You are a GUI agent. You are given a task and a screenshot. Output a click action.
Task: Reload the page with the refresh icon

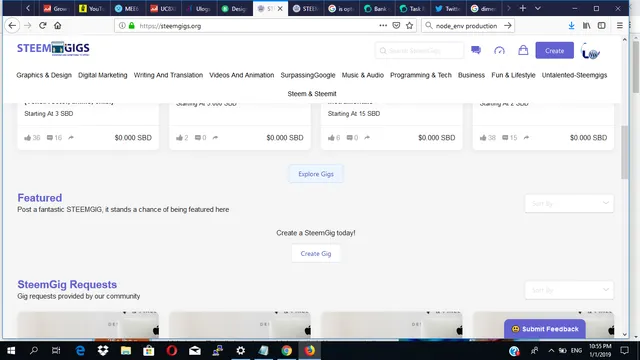(x=42, y=25)
